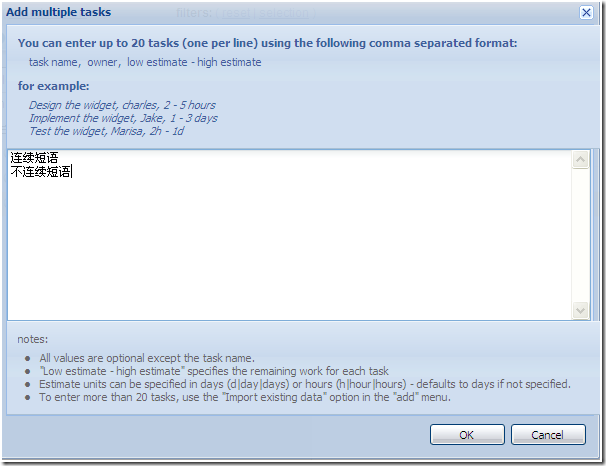Click the faded reset filter link
Viewport: 606px width, 466px height.
tap(236, 13)
